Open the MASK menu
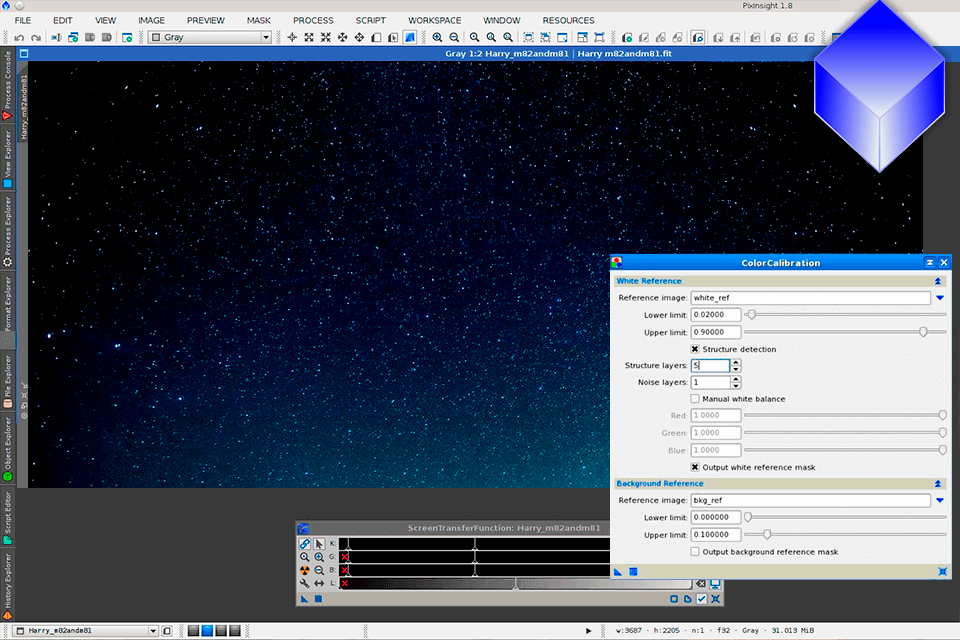This screenshot has height=640, width=960. (x=258, y=20)
